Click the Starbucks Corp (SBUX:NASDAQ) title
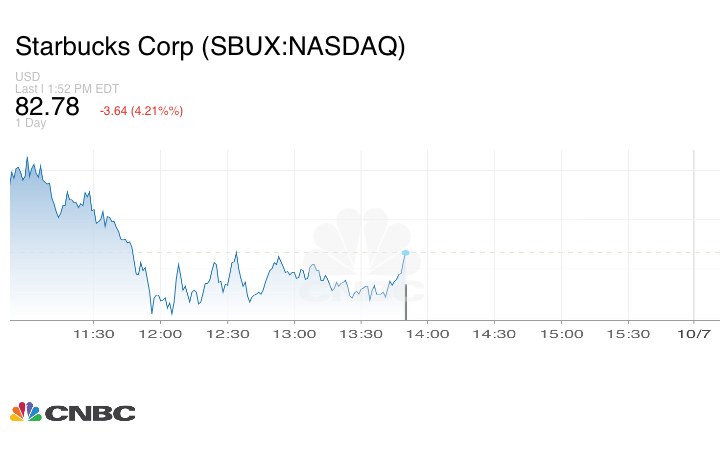 click(x=210, y=47)
